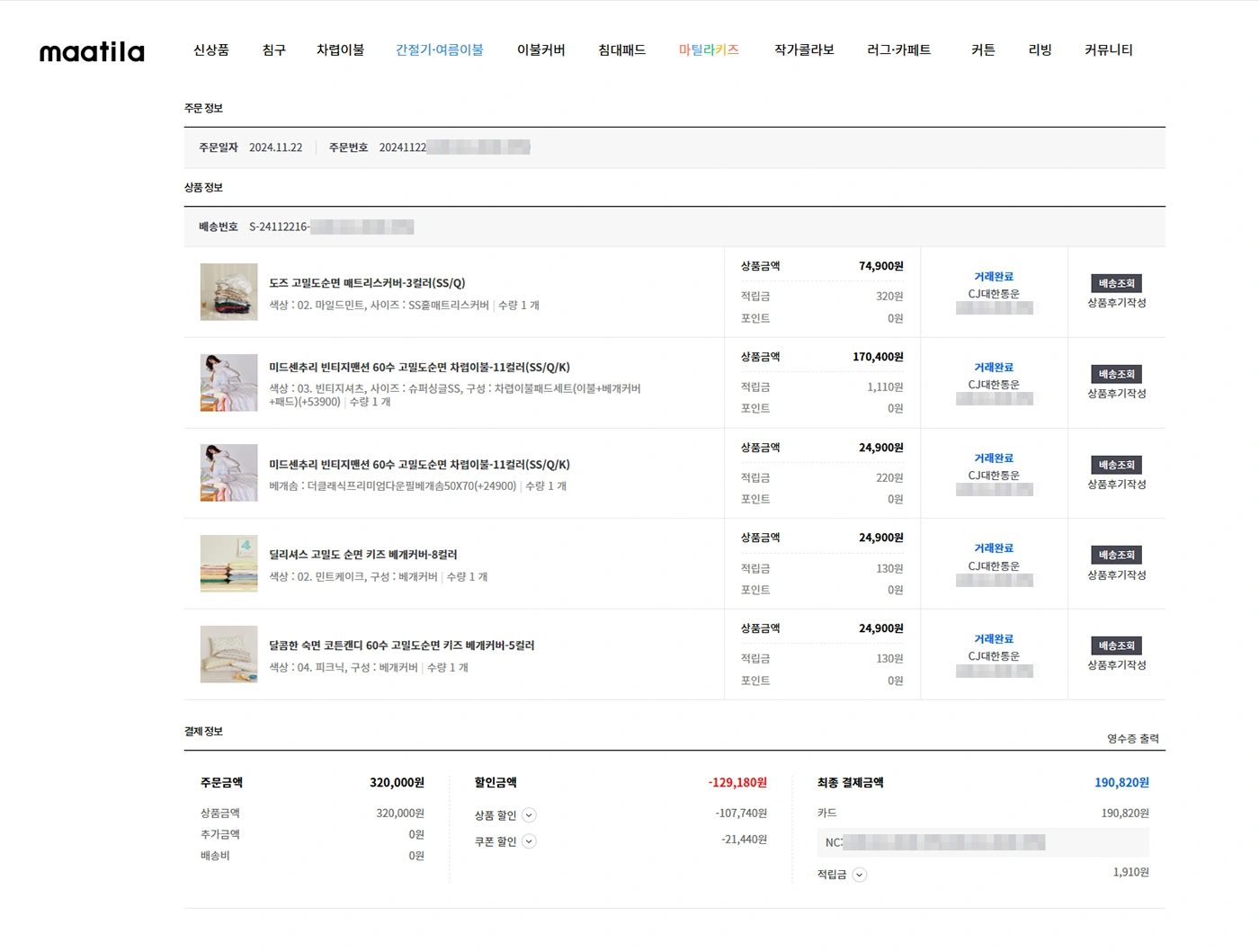Open the maatila homepage via the logo

(x=90, y=51)
